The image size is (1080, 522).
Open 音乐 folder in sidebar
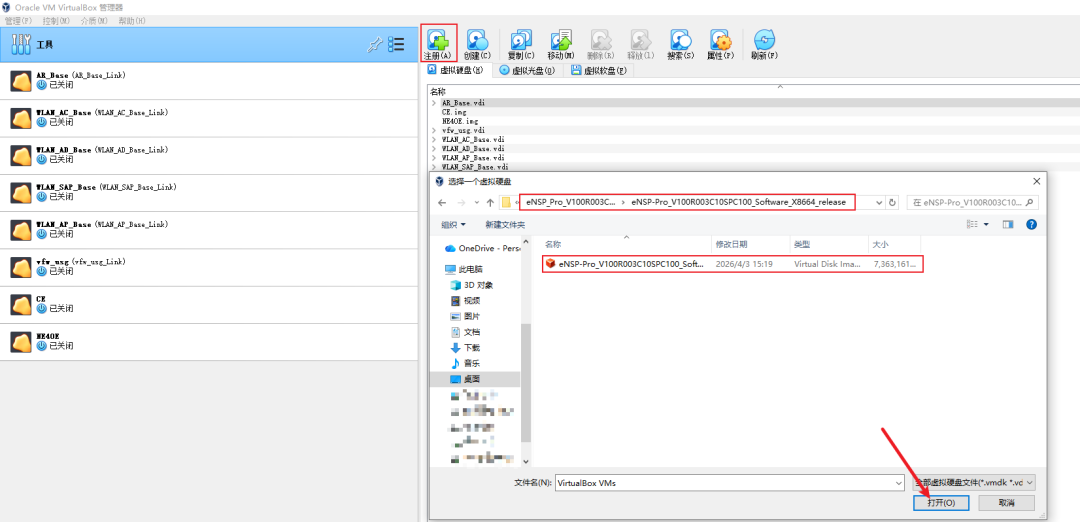pos(465,363)
